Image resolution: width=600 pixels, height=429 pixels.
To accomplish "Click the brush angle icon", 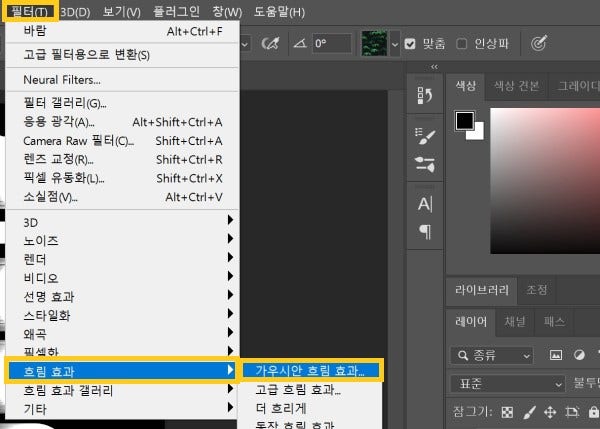I will click(x=300, y=44).
